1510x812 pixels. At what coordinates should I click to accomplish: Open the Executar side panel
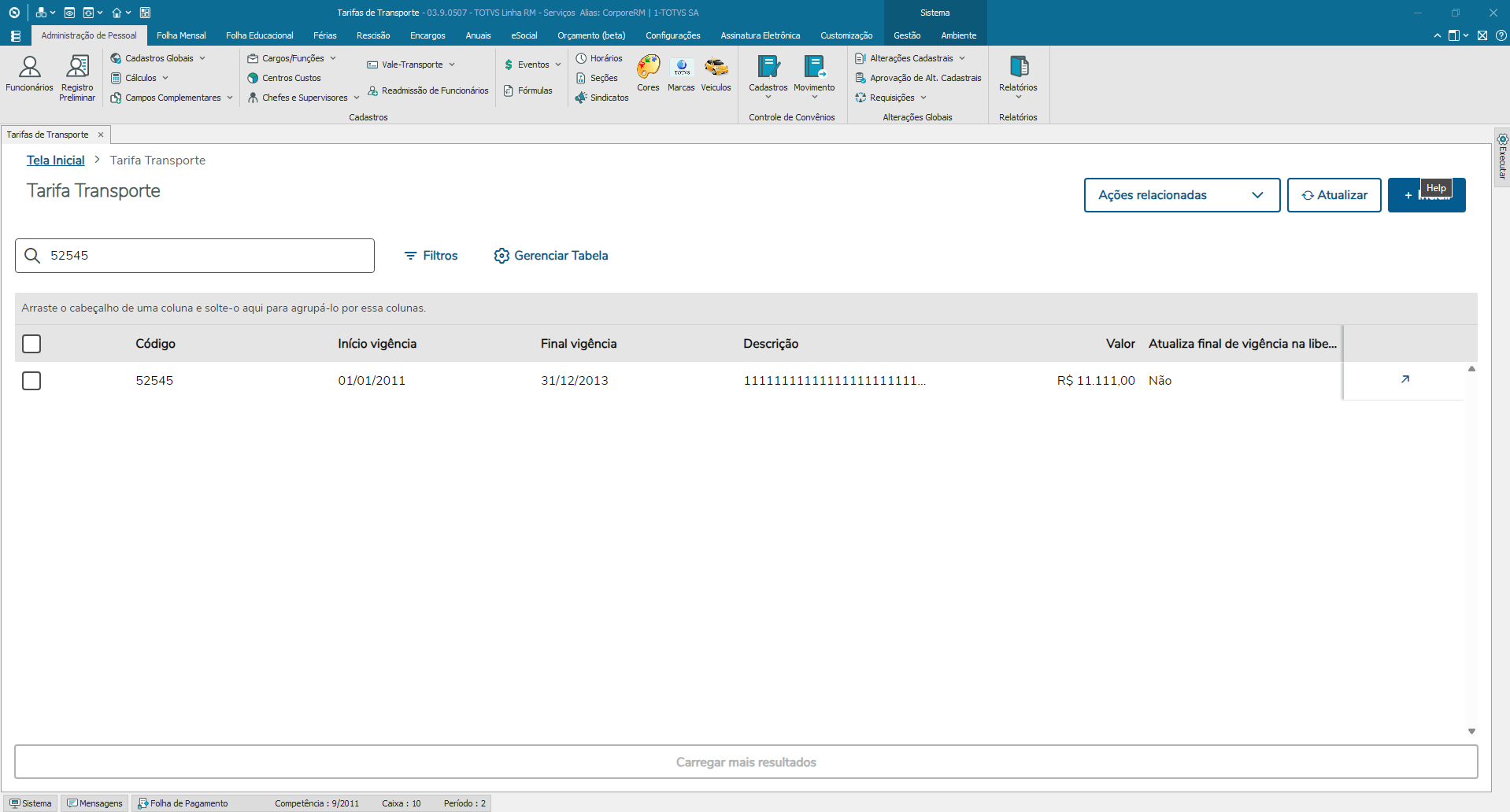pos(1502,156)
